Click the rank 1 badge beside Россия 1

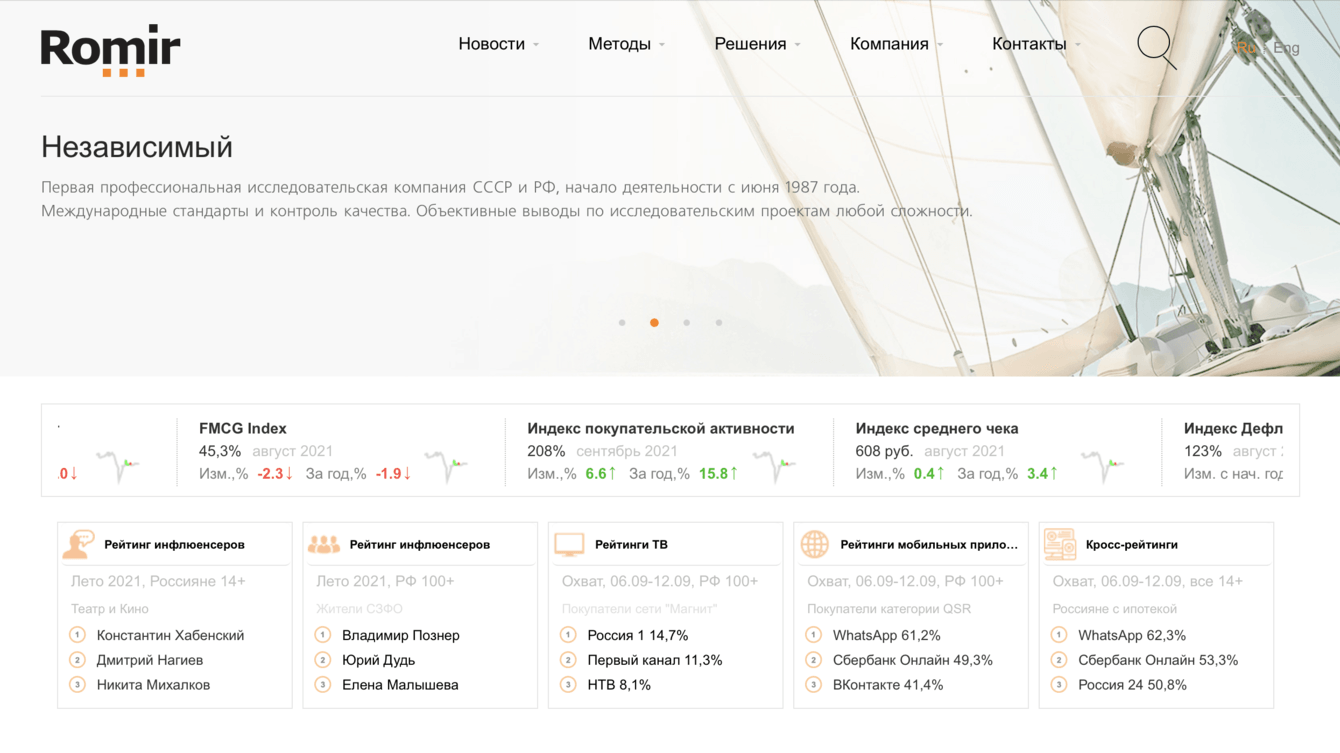point(568,635)
